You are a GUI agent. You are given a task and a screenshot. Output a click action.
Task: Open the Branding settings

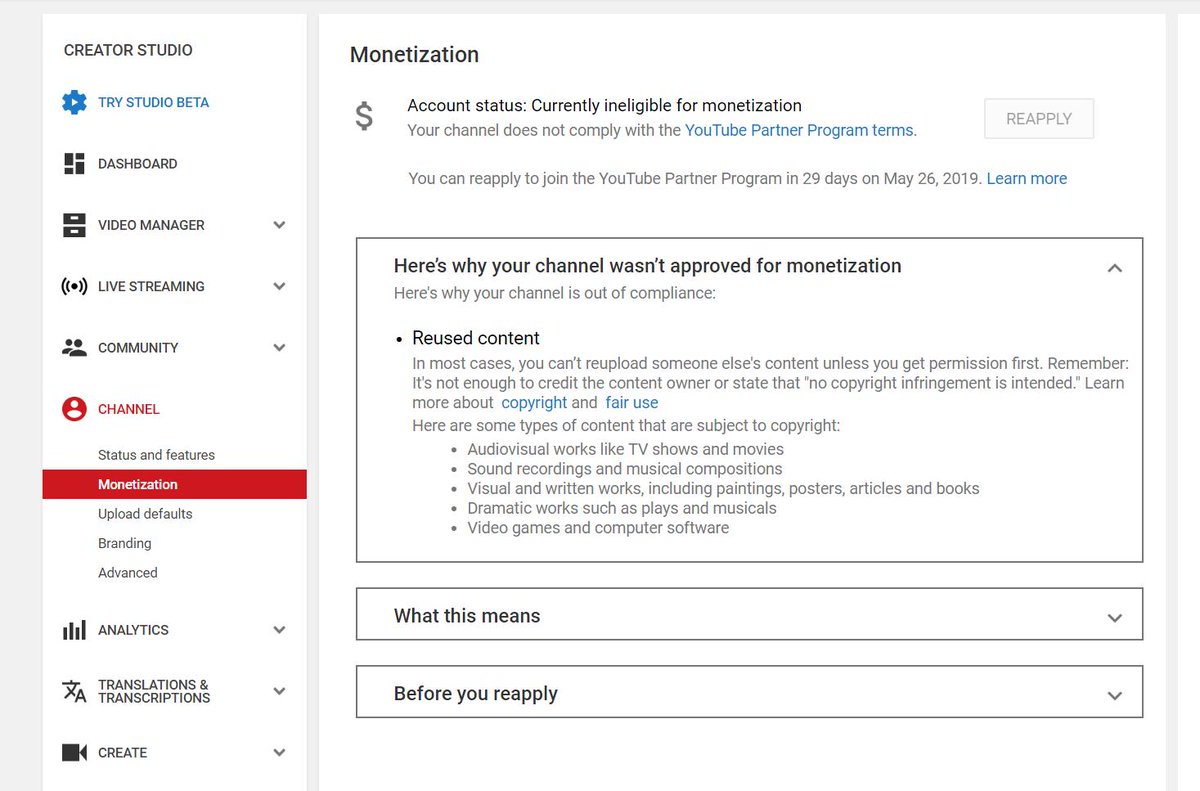coord(125,543)
